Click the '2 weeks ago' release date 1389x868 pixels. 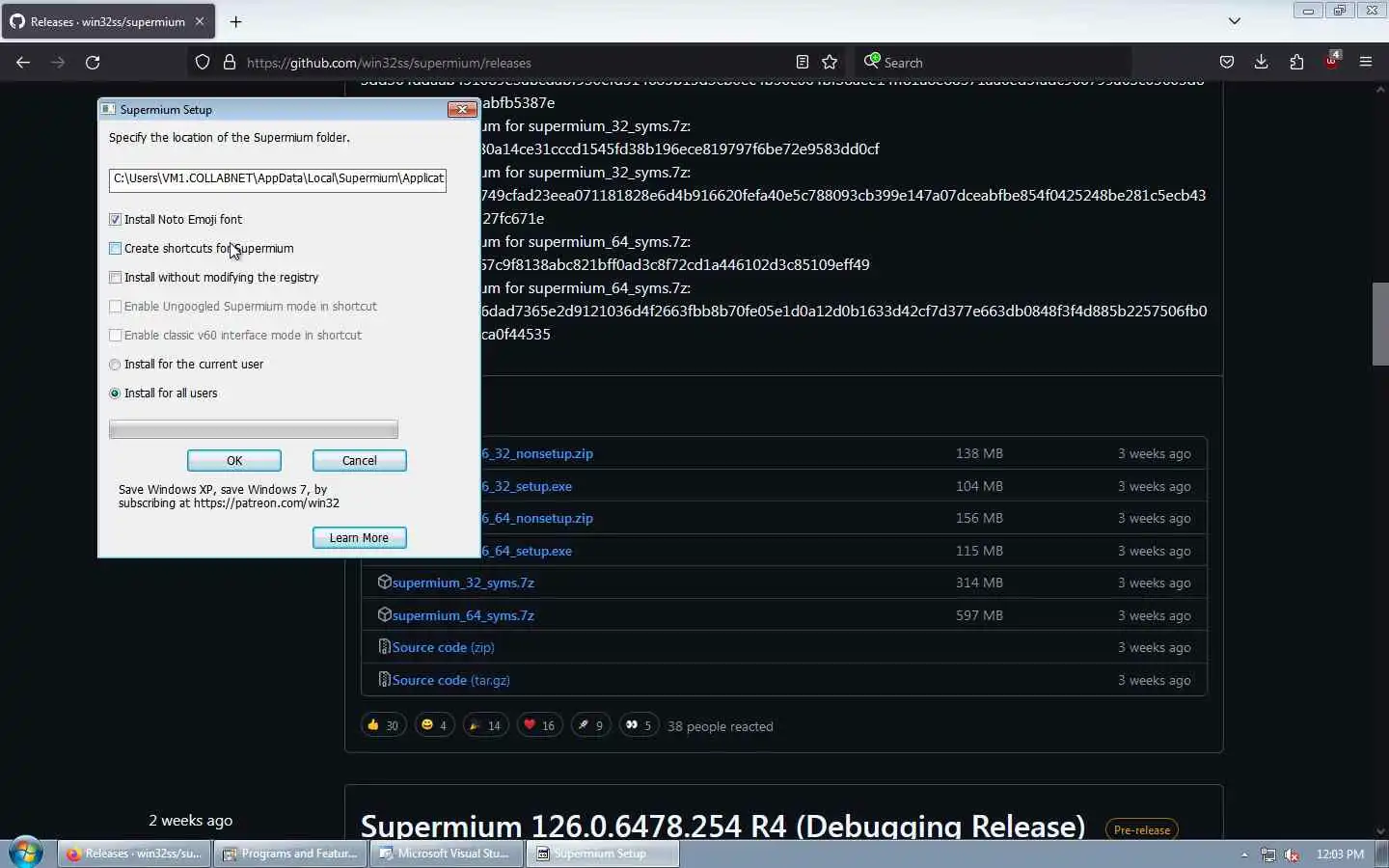pos(191,820)
